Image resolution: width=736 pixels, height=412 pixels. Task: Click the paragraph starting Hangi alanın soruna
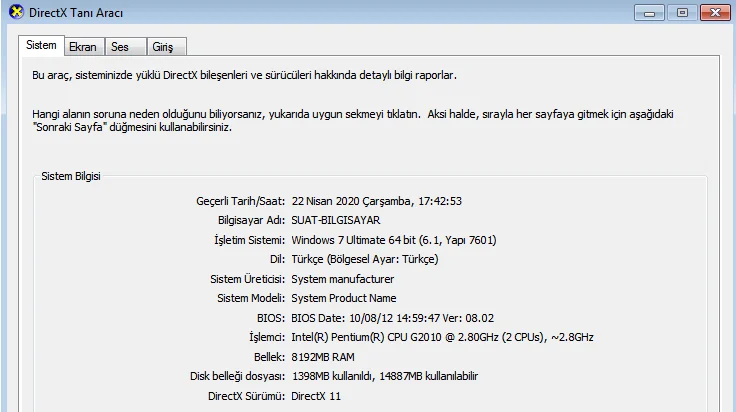coord(353,121)
